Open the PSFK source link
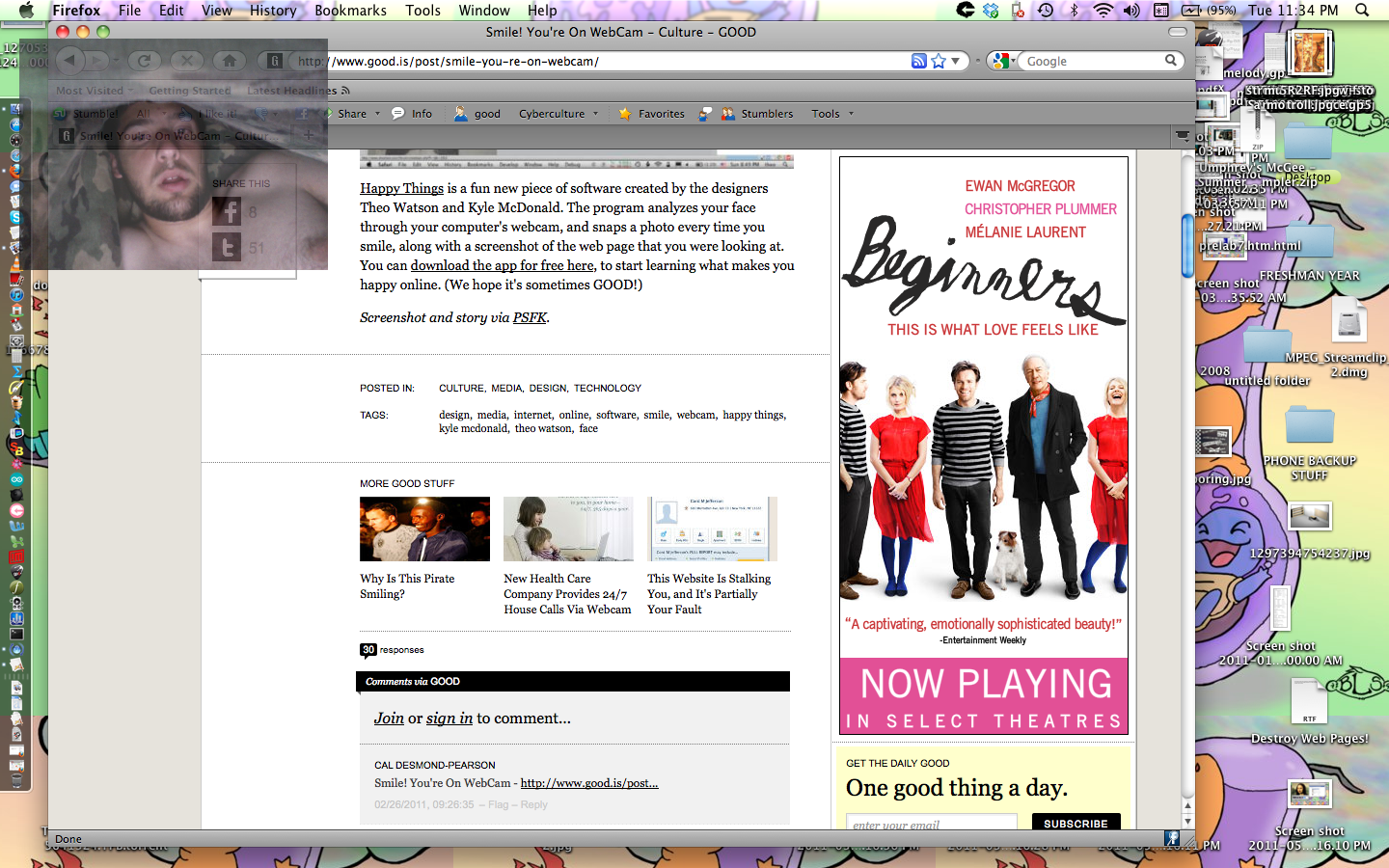The image size is (1389, 868). 530,317
